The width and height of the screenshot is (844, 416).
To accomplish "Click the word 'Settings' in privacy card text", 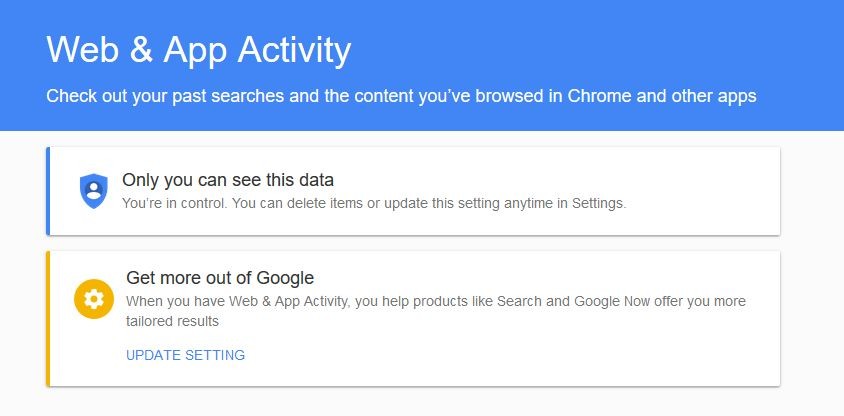I will 599,204.
